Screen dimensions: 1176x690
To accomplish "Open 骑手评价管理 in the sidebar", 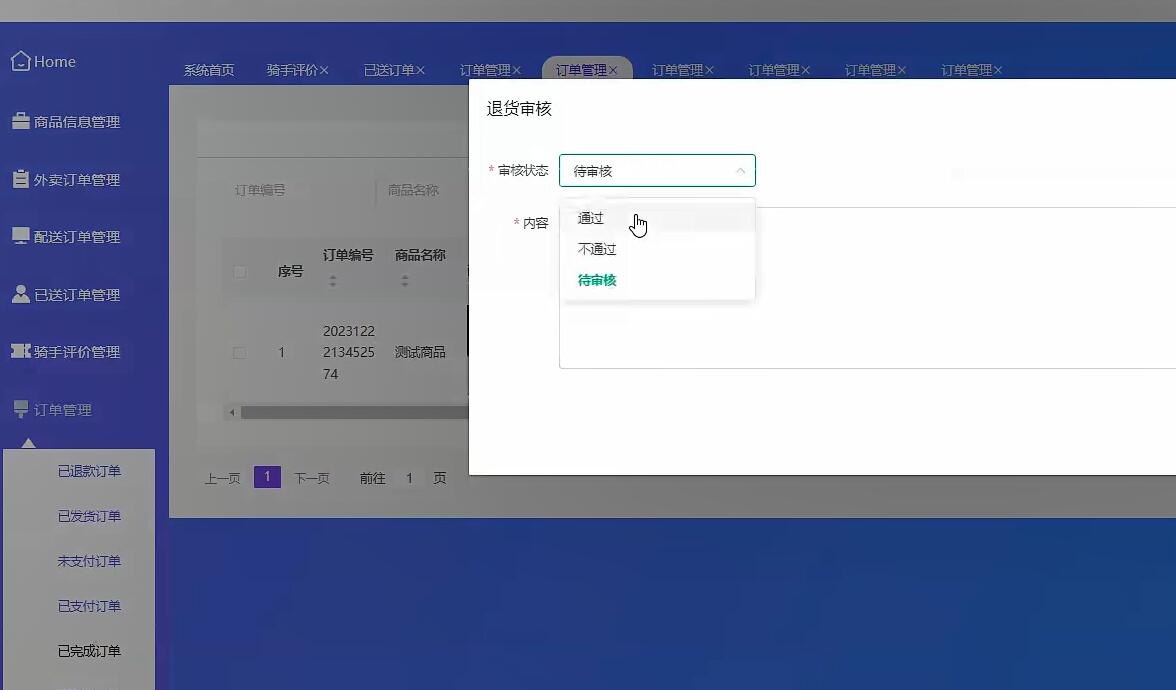I will point(76,352).
